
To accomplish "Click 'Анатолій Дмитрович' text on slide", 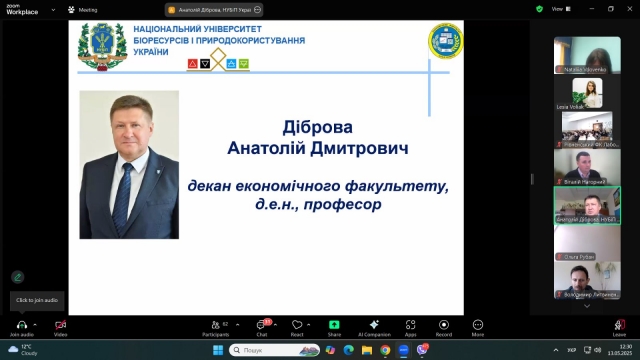I will 318,148.
